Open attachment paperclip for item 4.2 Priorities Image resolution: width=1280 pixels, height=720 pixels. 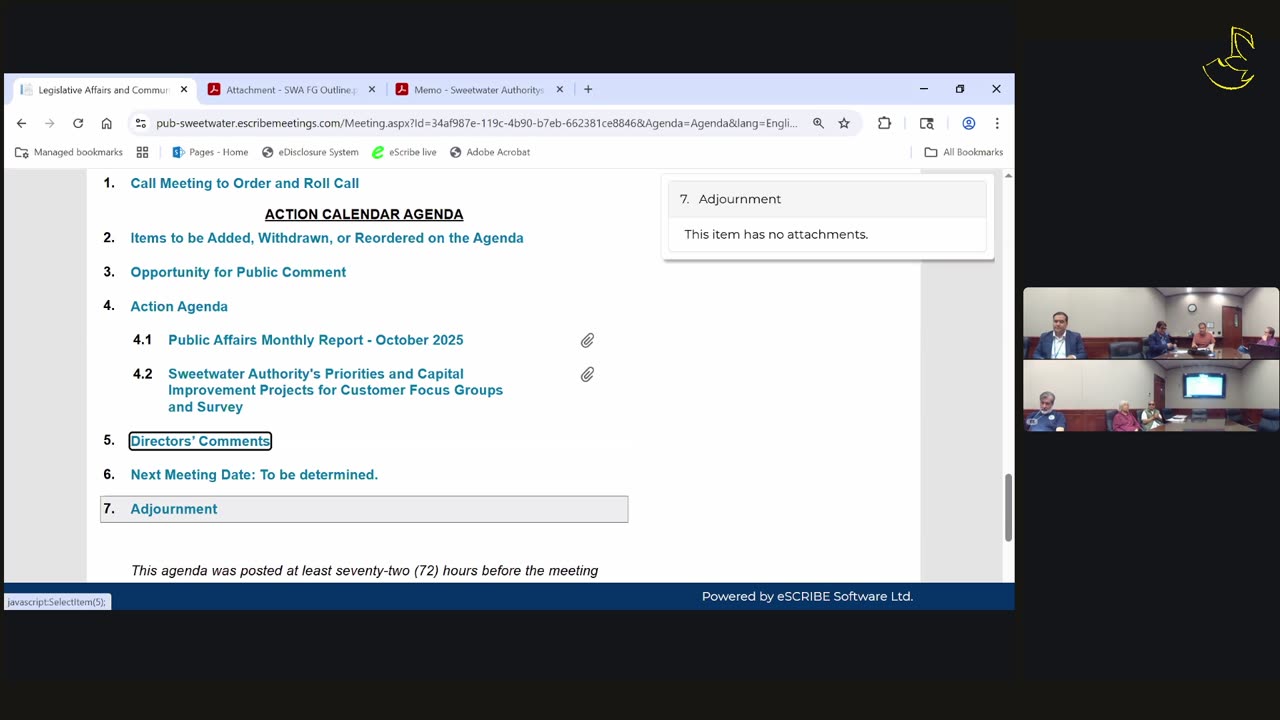point(587,375)
